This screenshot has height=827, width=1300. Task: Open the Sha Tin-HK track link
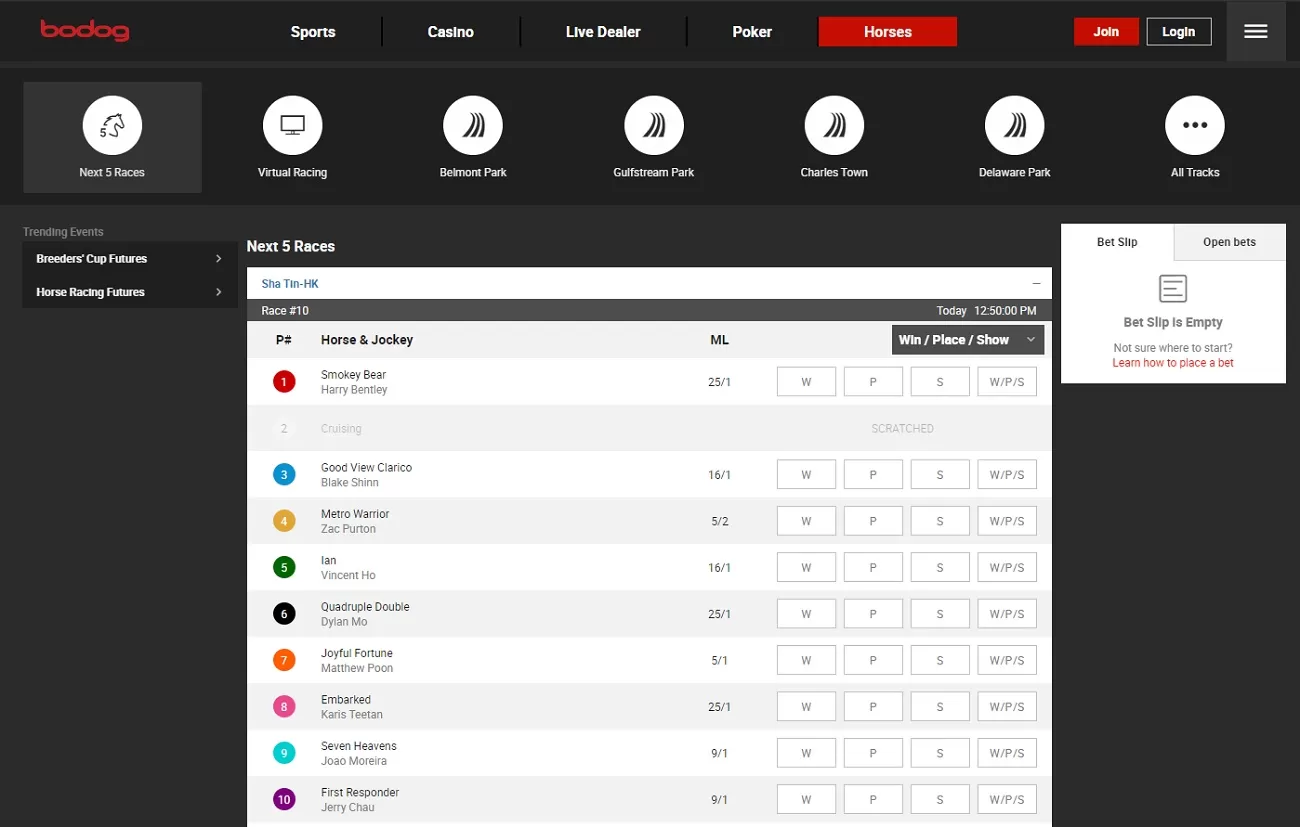(290, 284)
